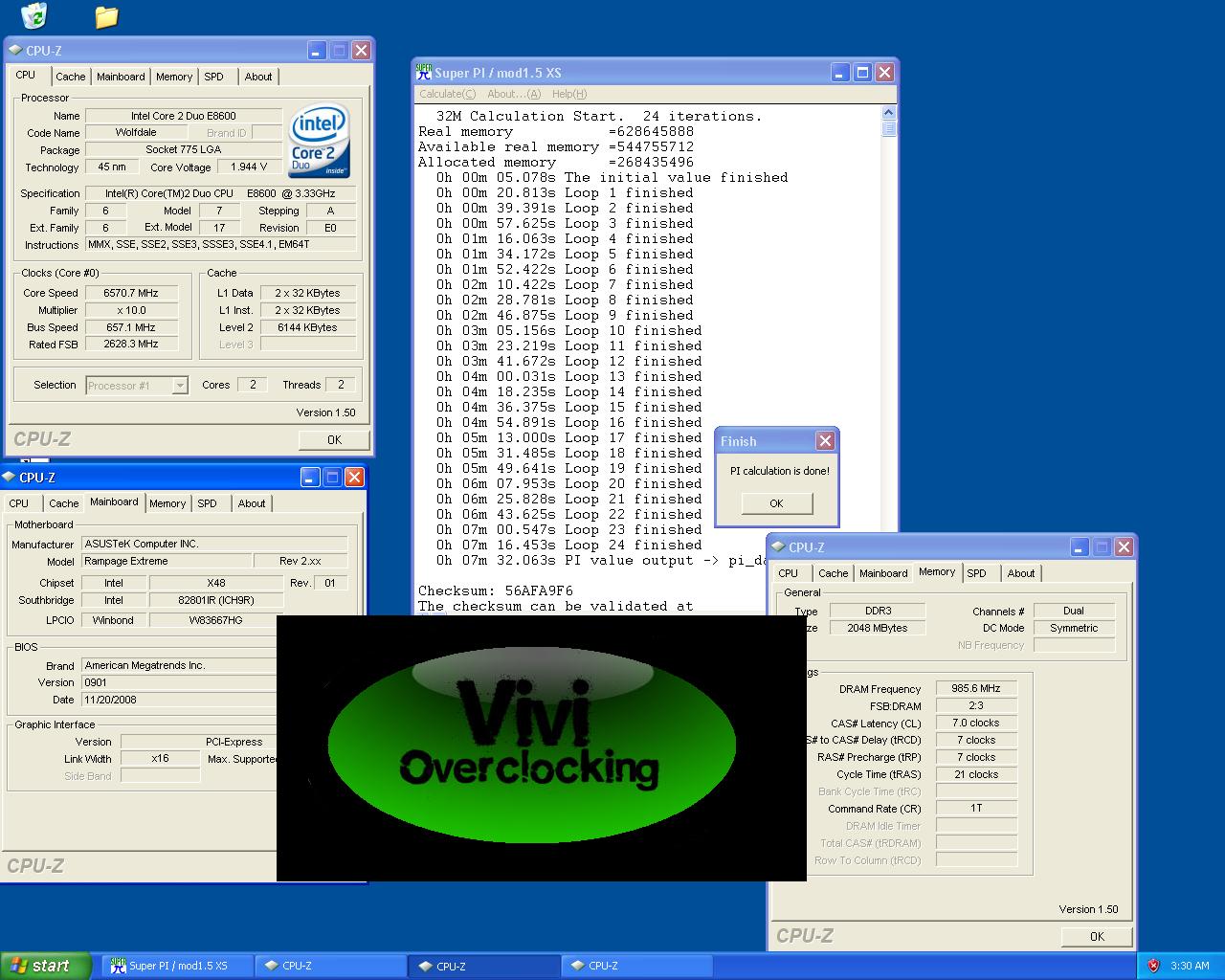Open the Processor #1 selection dropdown

pyautogui.click(x=179, y=386)
